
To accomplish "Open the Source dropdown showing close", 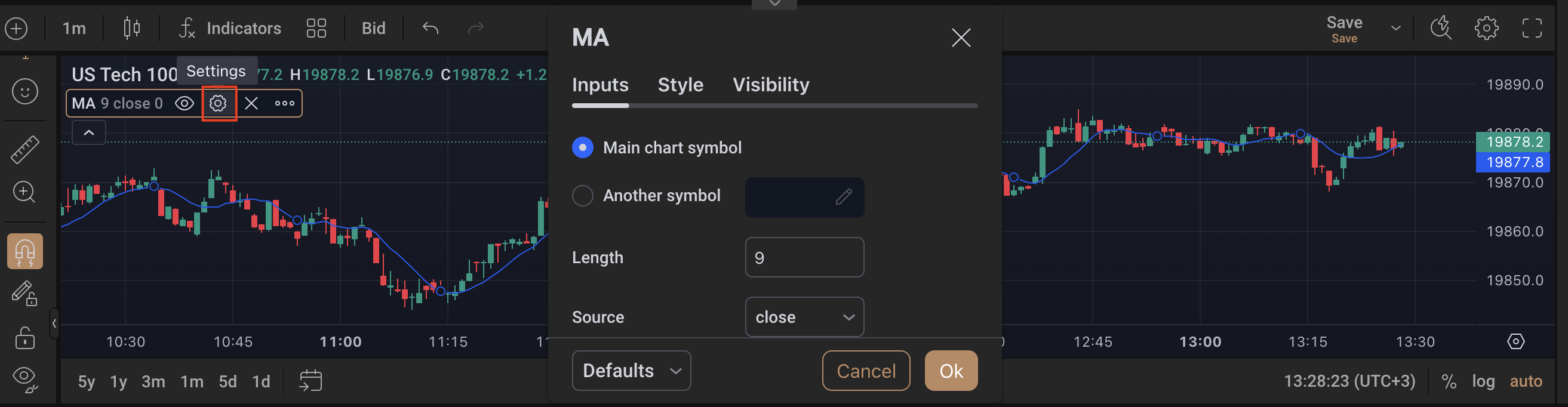I will [805, 316].
